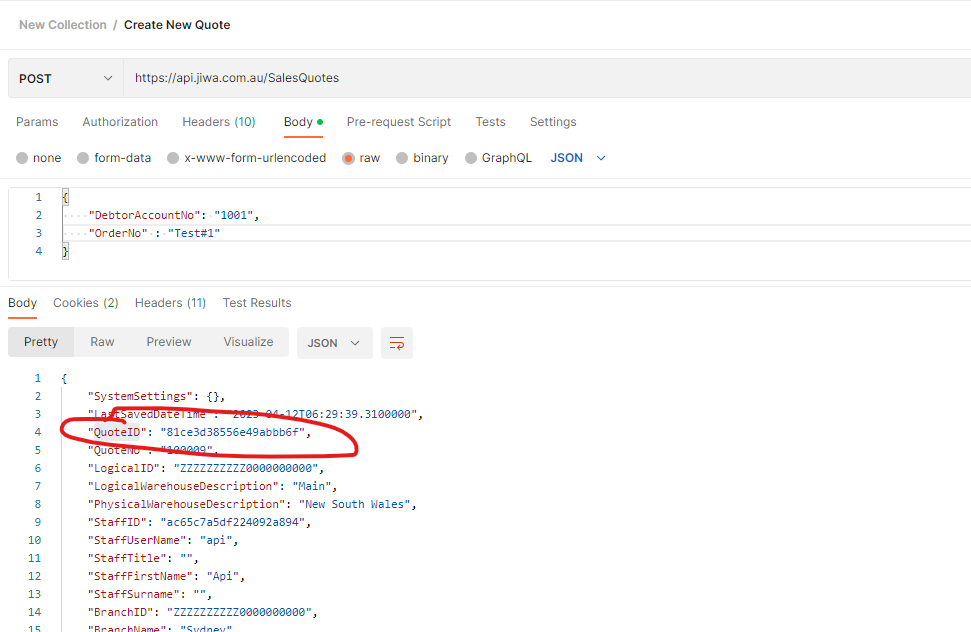Select the form-data radio option
Image resolution: width=971 pixels, height=632 pixels.
pyautogui.click(x=83, y=158)
